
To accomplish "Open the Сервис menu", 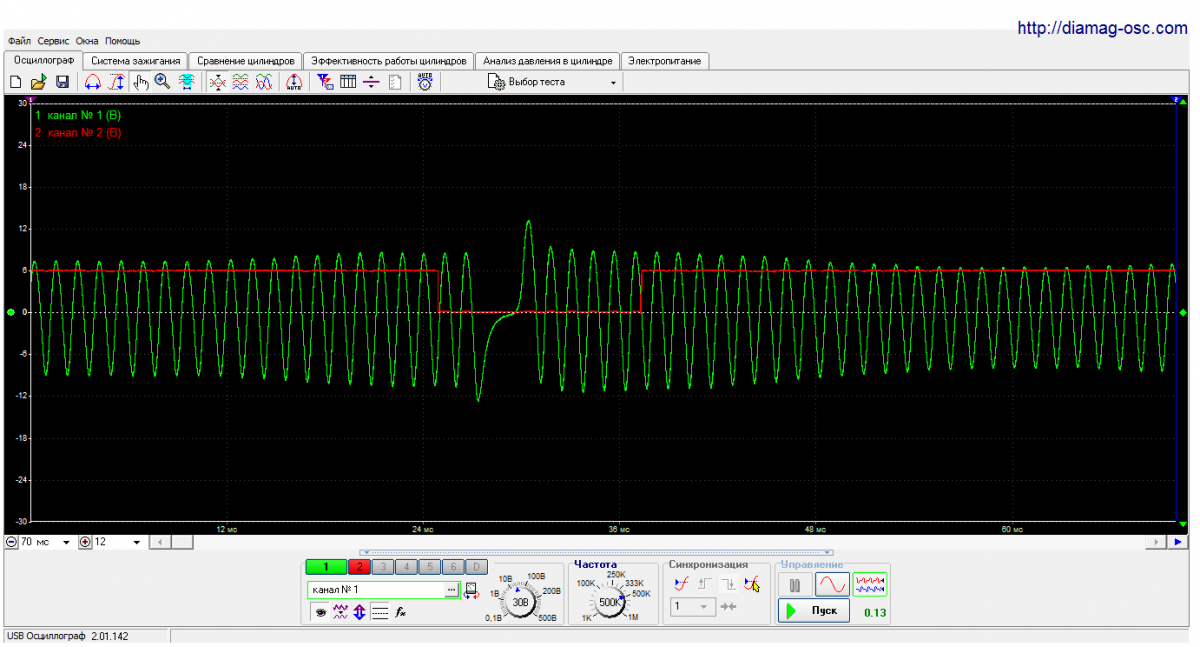I will tap(53, 41).
